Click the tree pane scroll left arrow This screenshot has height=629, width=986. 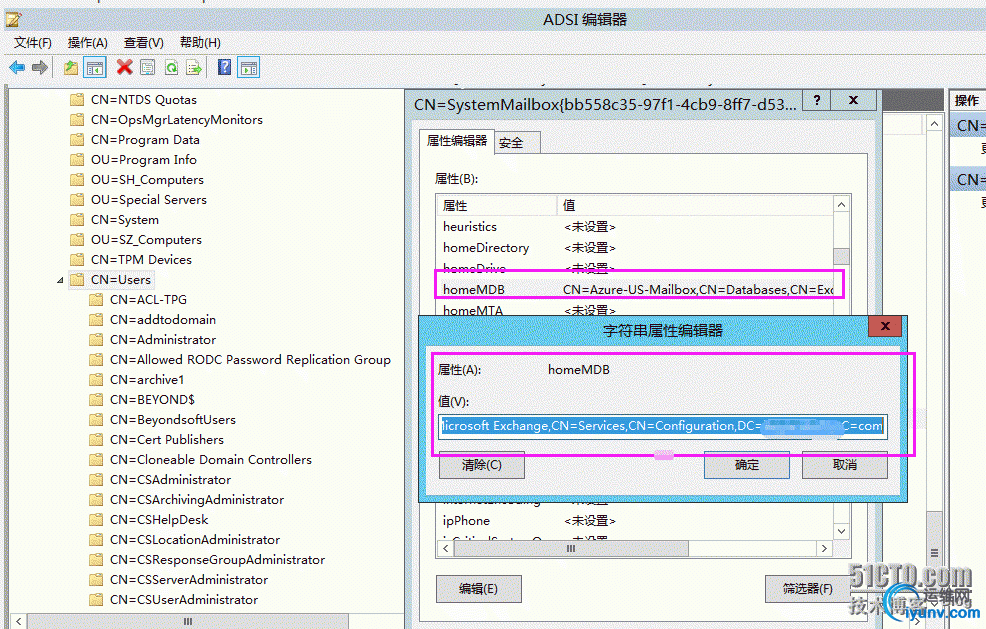pos(19,621)
